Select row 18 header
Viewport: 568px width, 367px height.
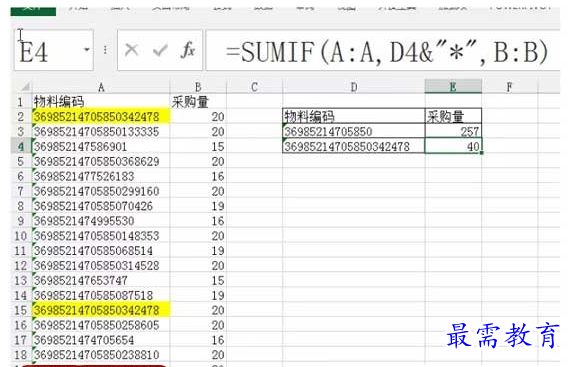[x=21, y=355]
